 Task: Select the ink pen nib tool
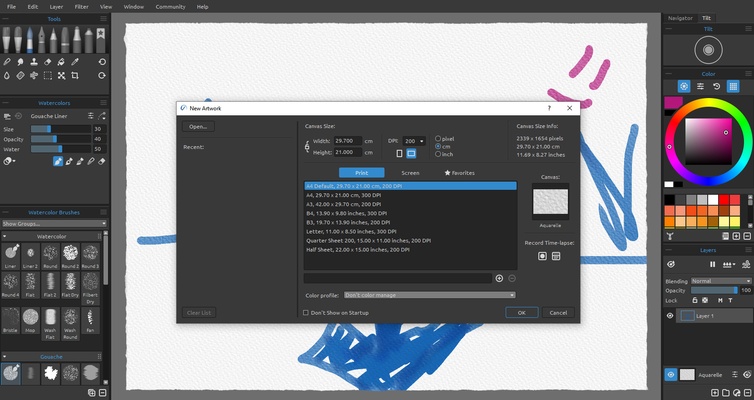(x=42, y=39)
